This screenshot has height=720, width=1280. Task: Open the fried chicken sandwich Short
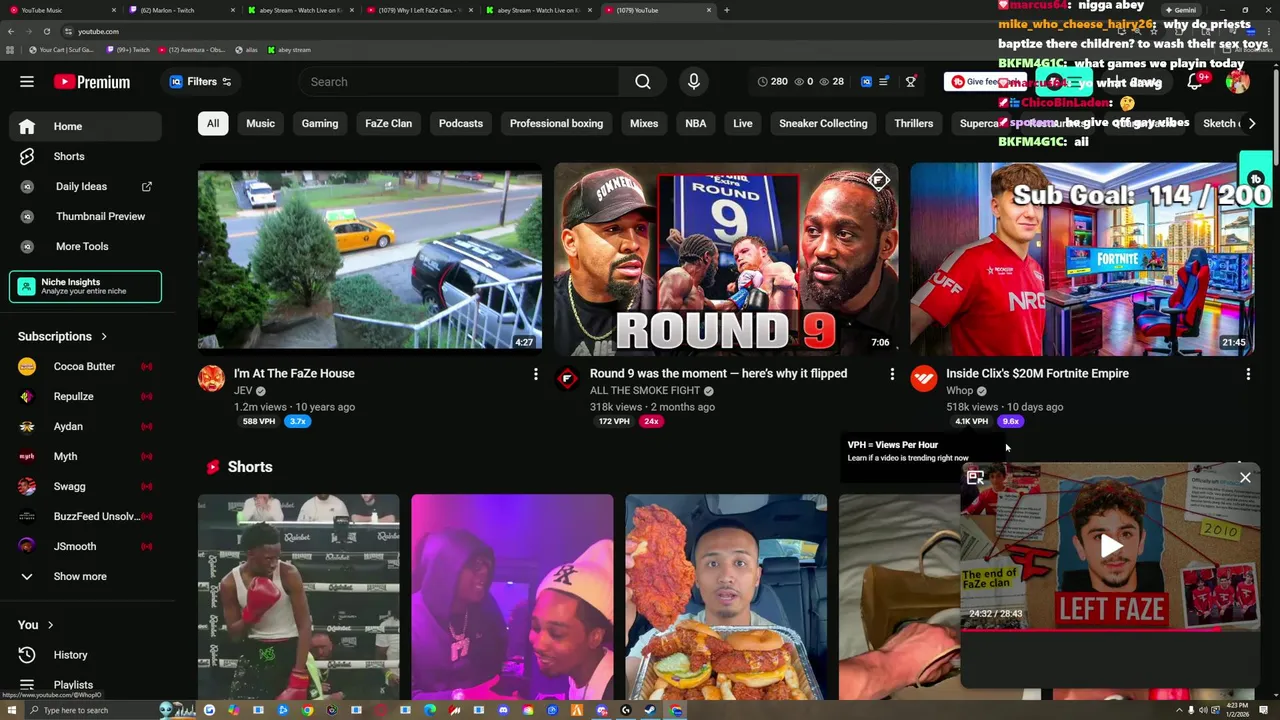(x=726, y=597)
